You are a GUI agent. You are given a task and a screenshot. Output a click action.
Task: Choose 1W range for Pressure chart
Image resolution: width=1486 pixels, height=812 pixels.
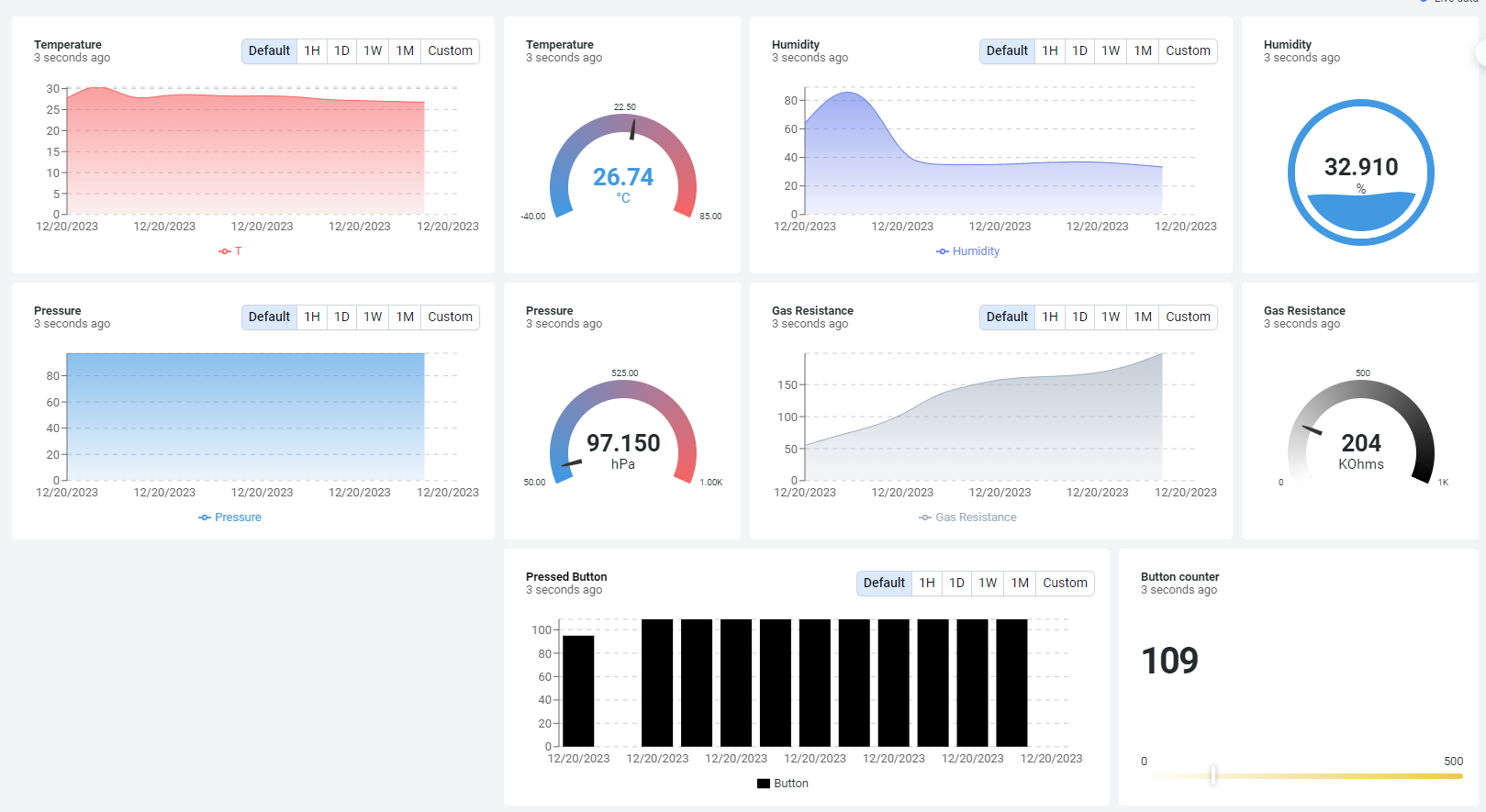coord(373,317)
